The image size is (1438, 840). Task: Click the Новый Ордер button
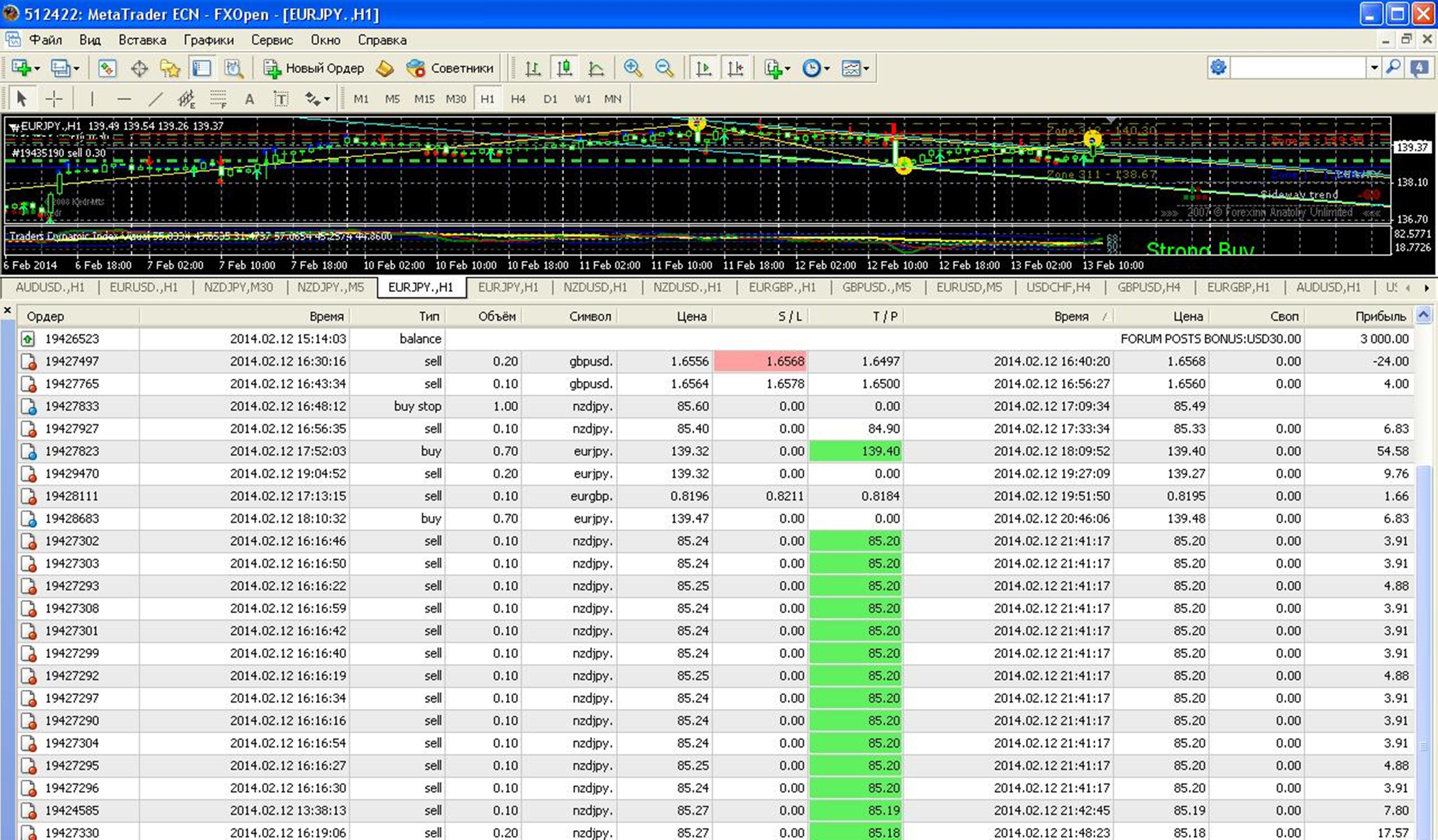coord(314,68)
